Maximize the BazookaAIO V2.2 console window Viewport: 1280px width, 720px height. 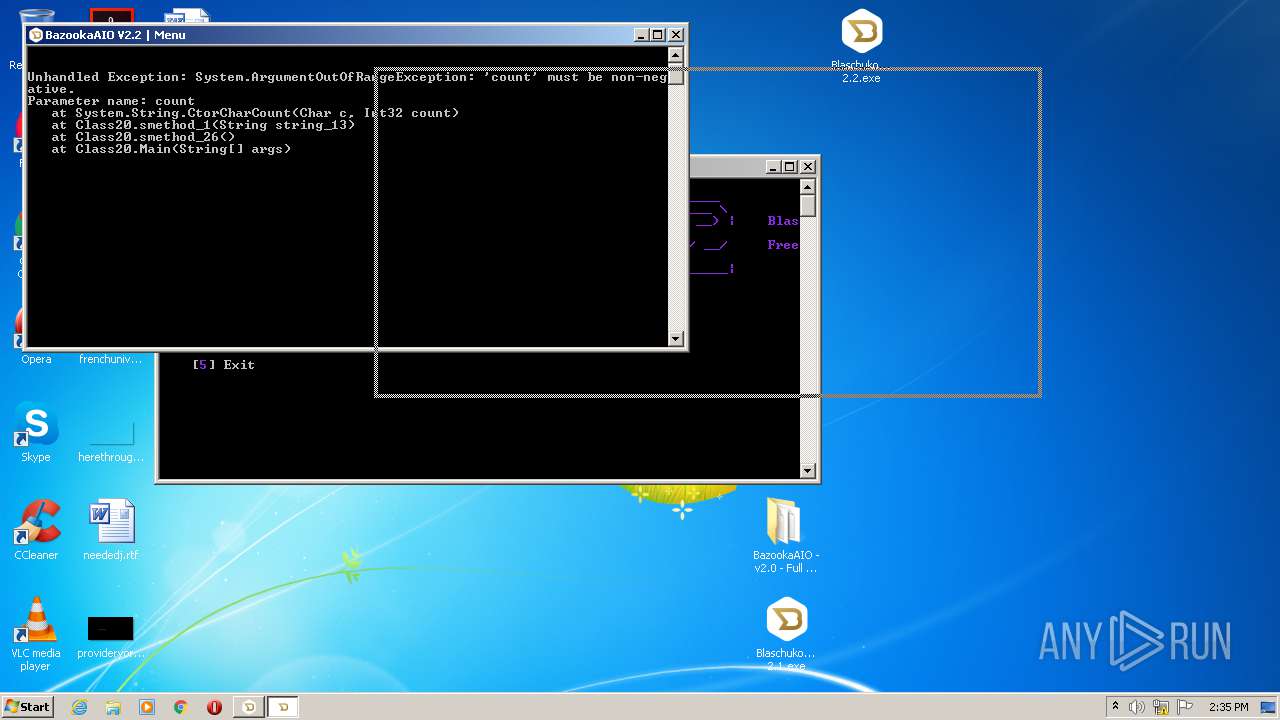(657, 35)
